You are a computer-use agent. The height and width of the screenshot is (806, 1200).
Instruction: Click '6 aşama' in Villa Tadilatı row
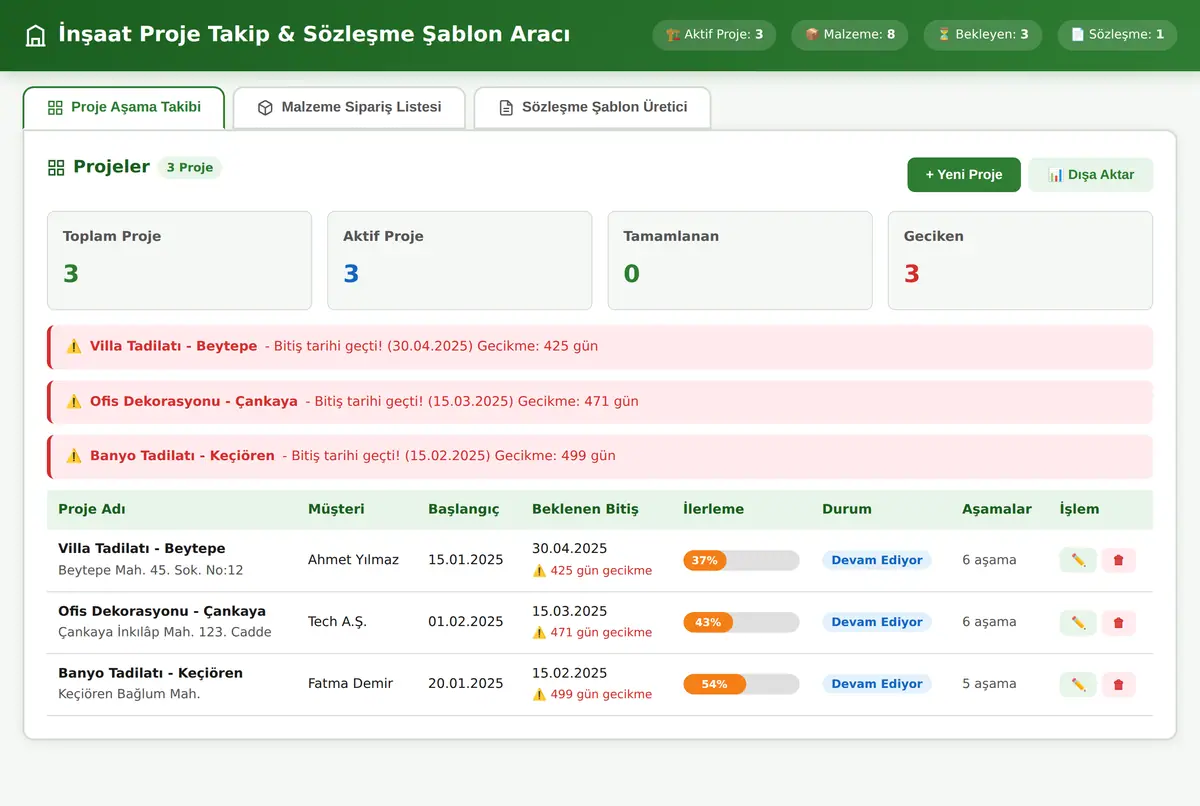click(x=989, y=560)
